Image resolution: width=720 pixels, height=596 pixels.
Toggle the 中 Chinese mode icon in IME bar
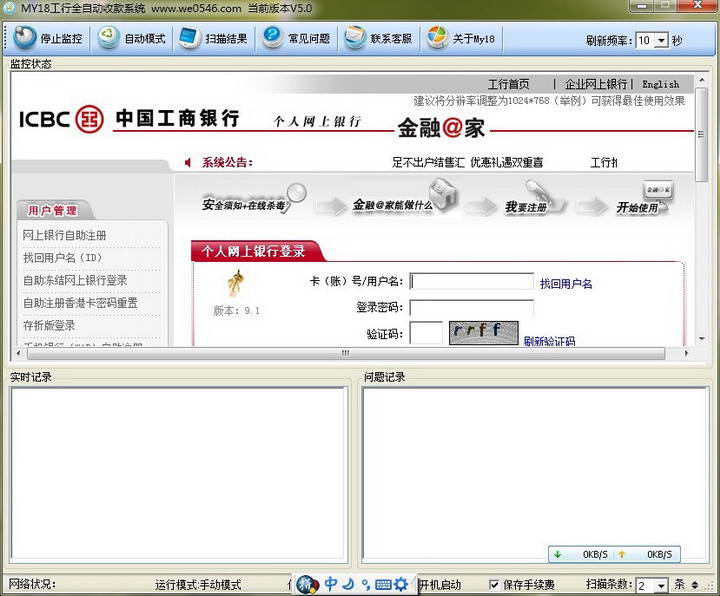click(331, 584)
